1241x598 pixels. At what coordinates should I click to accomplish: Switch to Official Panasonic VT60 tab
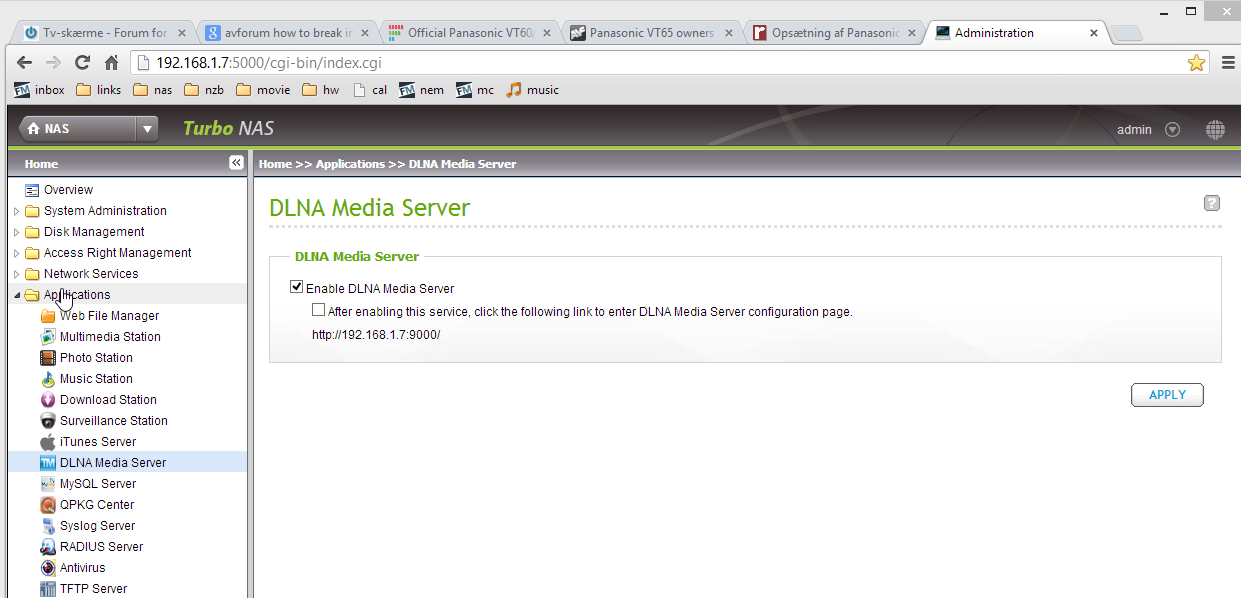click(x=467, y=33)
